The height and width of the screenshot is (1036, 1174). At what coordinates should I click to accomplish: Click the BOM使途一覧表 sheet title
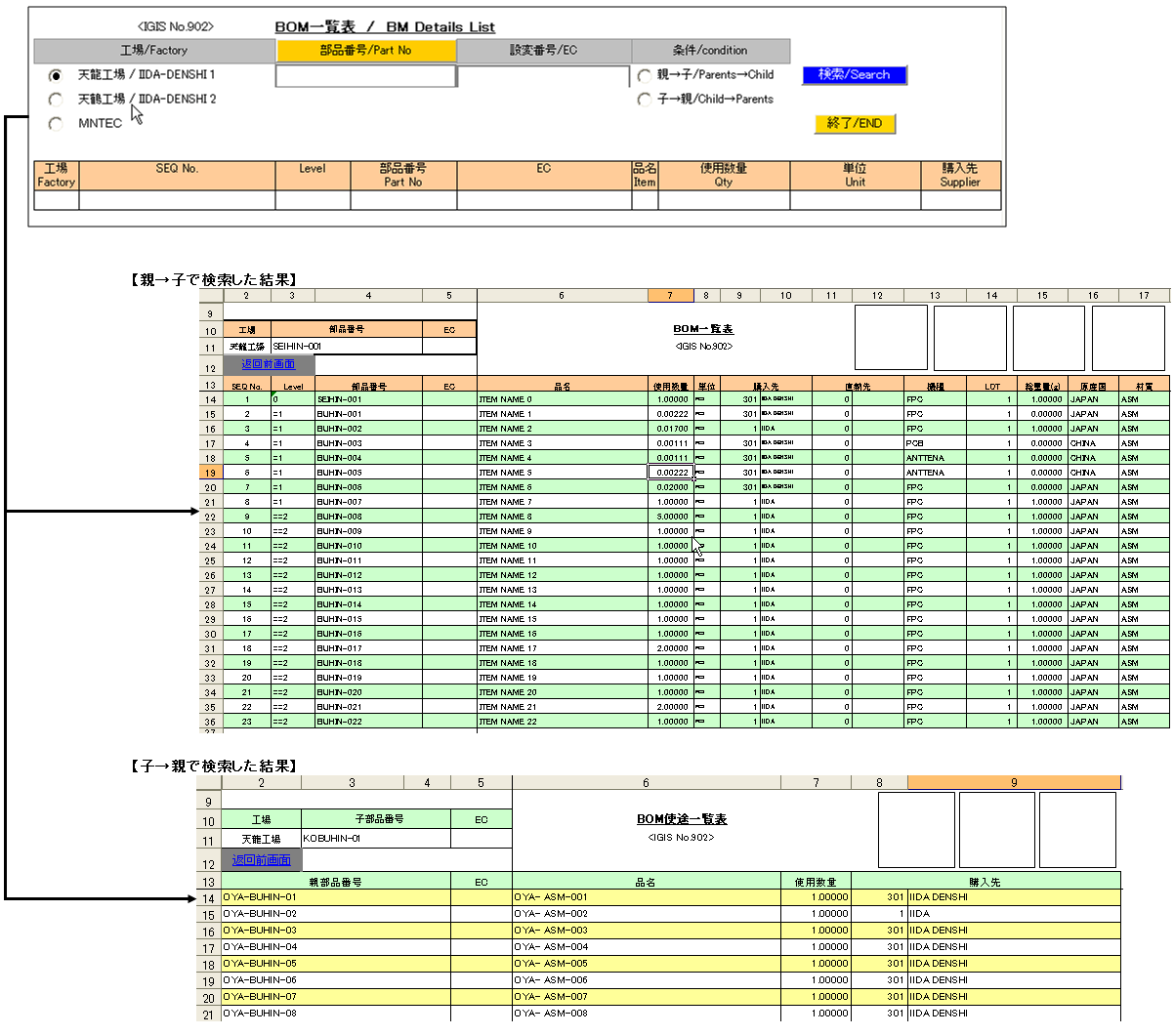[682, 819]
